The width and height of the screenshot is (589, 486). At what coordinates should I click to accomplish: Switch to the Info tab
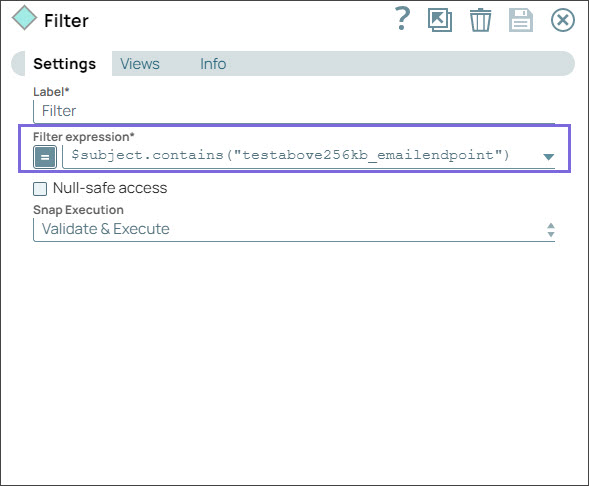tap(213, 64)
